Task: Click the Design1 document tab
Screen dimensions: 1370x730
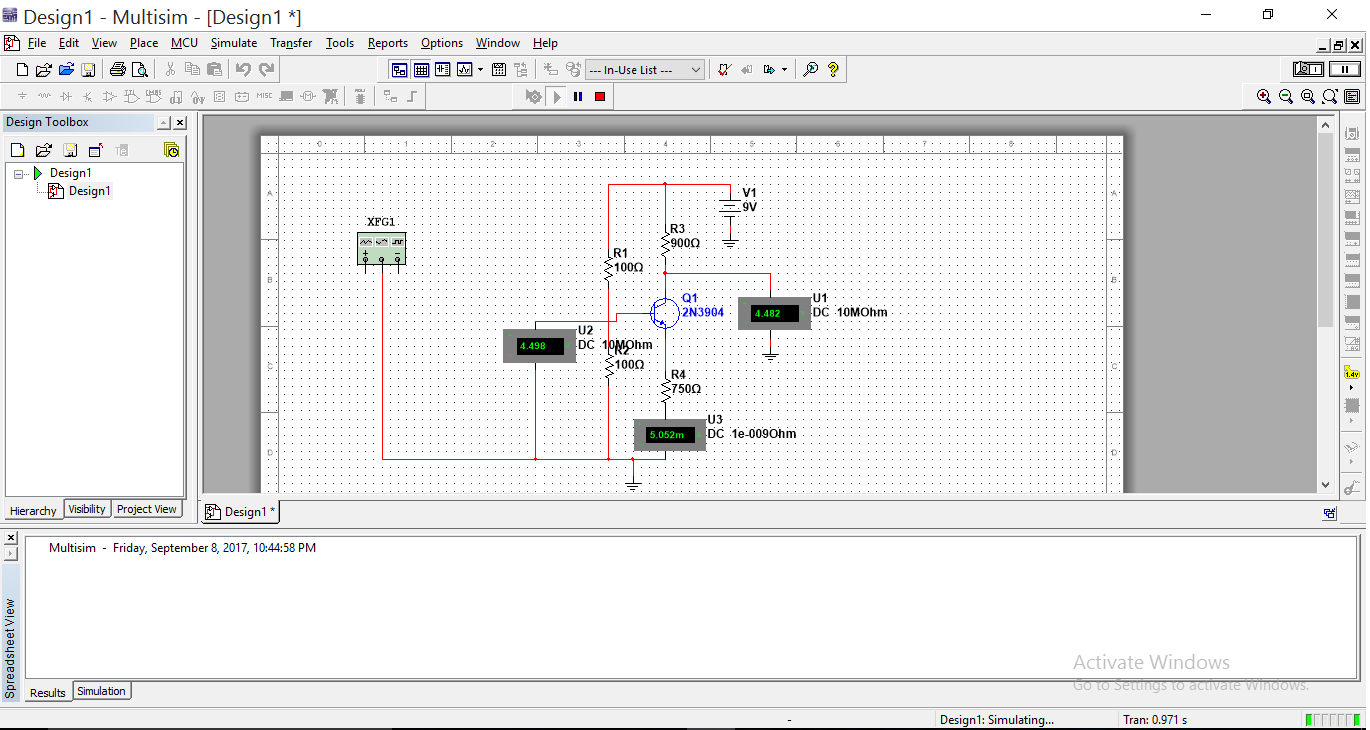Action: point(241,511)
